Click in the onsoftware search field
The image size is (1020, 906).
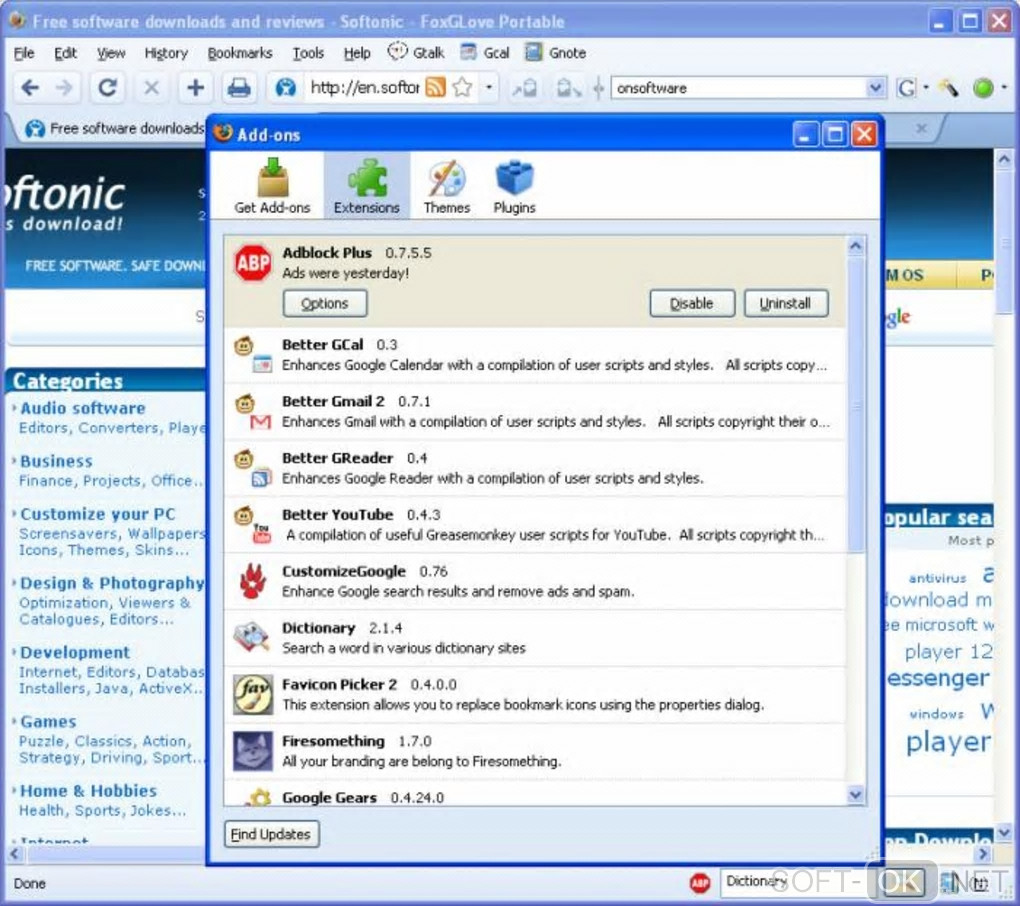pos(740,88)
